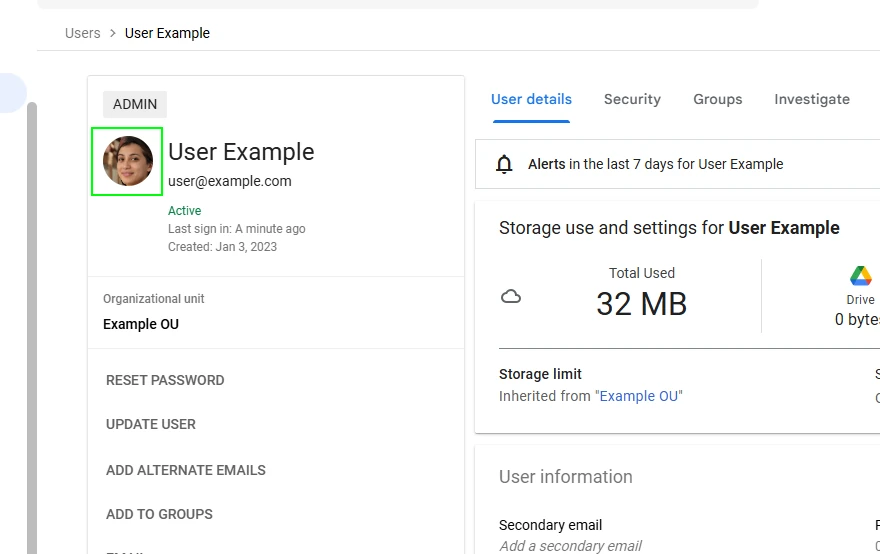Click the Example OU organizational unit
This screenshot has height=554, width=880.
coord(141,324)
